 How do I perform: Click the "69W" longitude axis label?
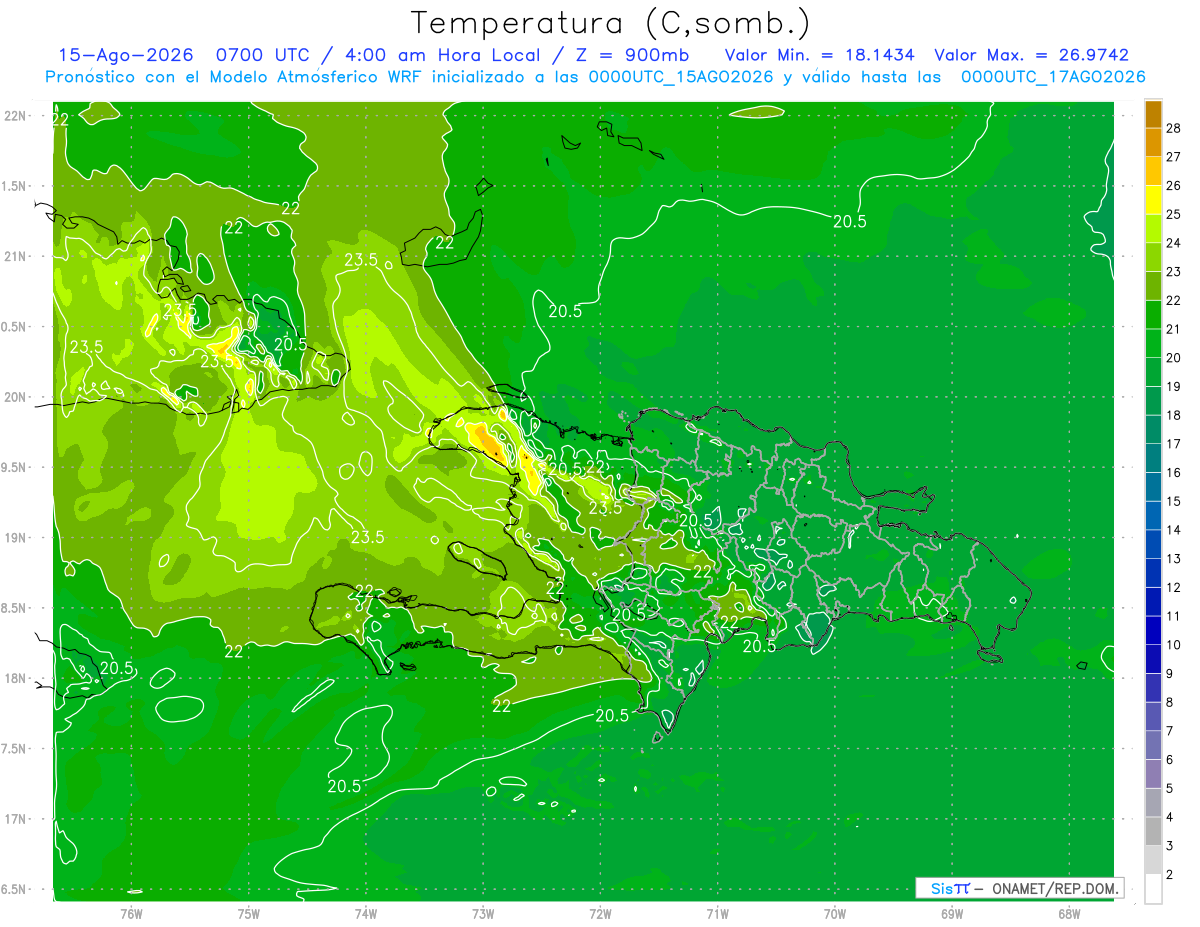(x=952, y=914)
